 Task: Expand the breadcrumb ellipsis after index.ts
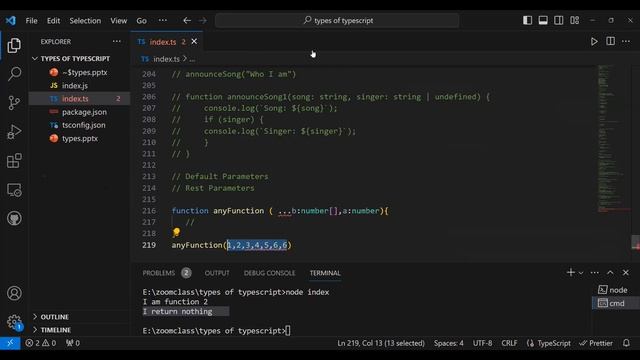pyautogui.click(x=192, y=59)
